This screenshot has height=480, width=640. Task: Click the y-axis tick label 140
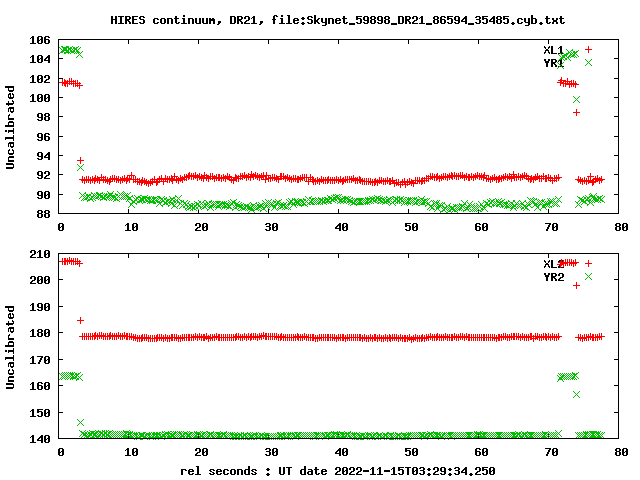pyautogui.click(x=40, y=439)
